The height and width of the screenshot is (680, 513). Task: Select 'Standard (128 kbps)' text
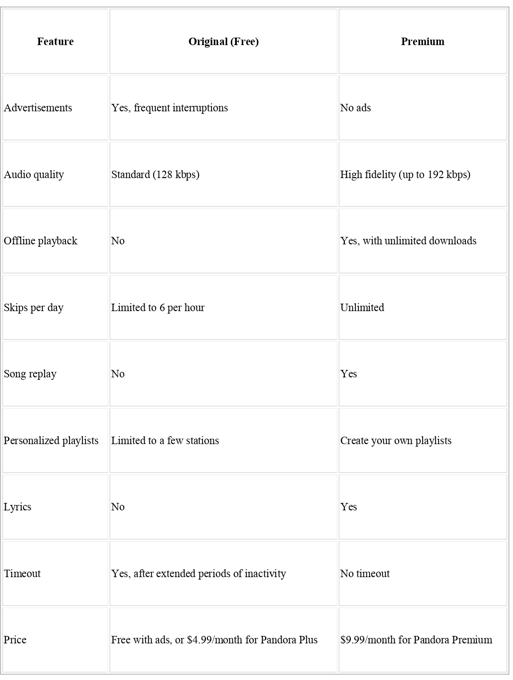(x=155, y=174)
